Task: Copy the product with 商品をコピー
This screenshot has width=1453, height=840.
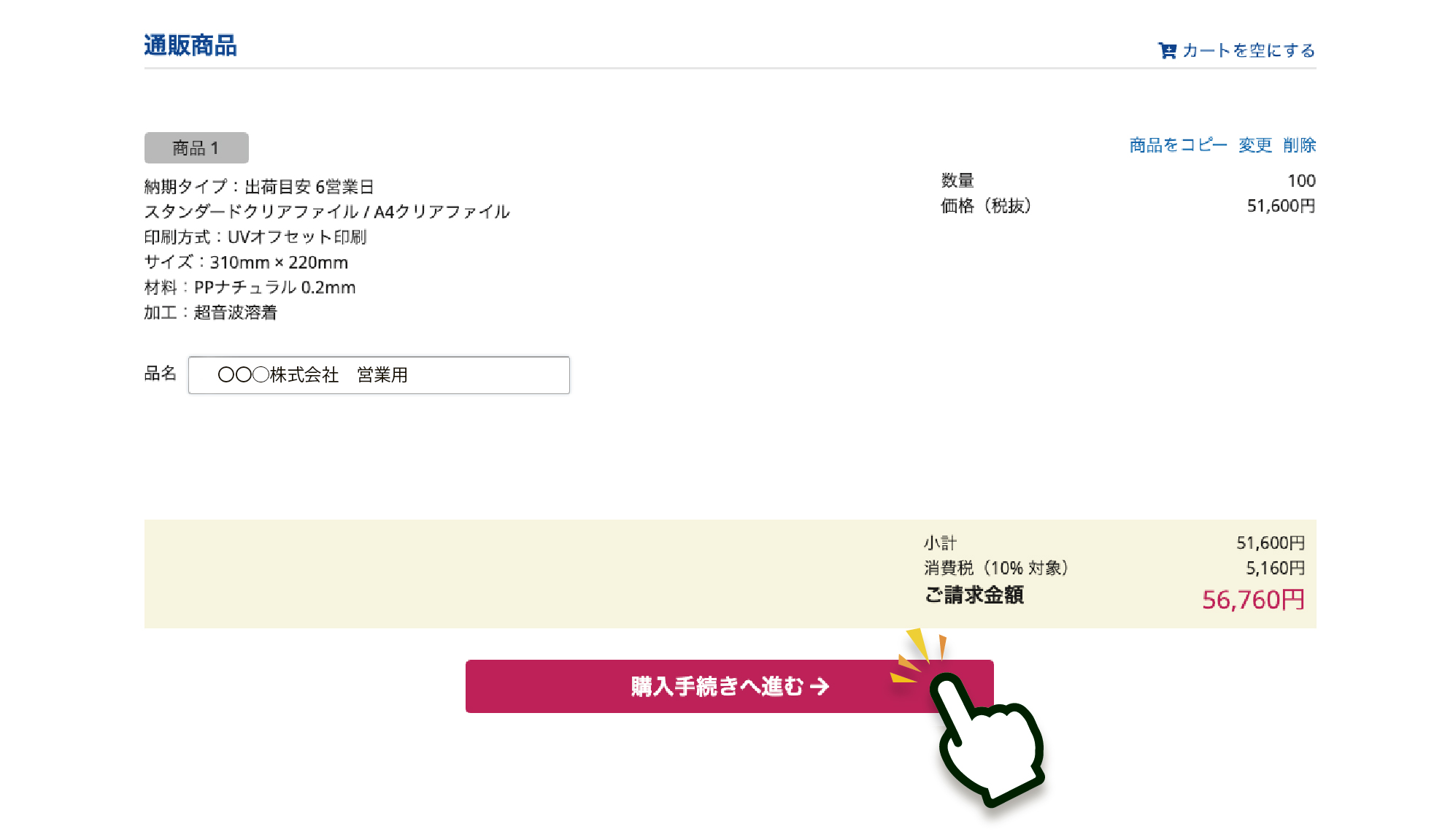Action: [1178, 145]
